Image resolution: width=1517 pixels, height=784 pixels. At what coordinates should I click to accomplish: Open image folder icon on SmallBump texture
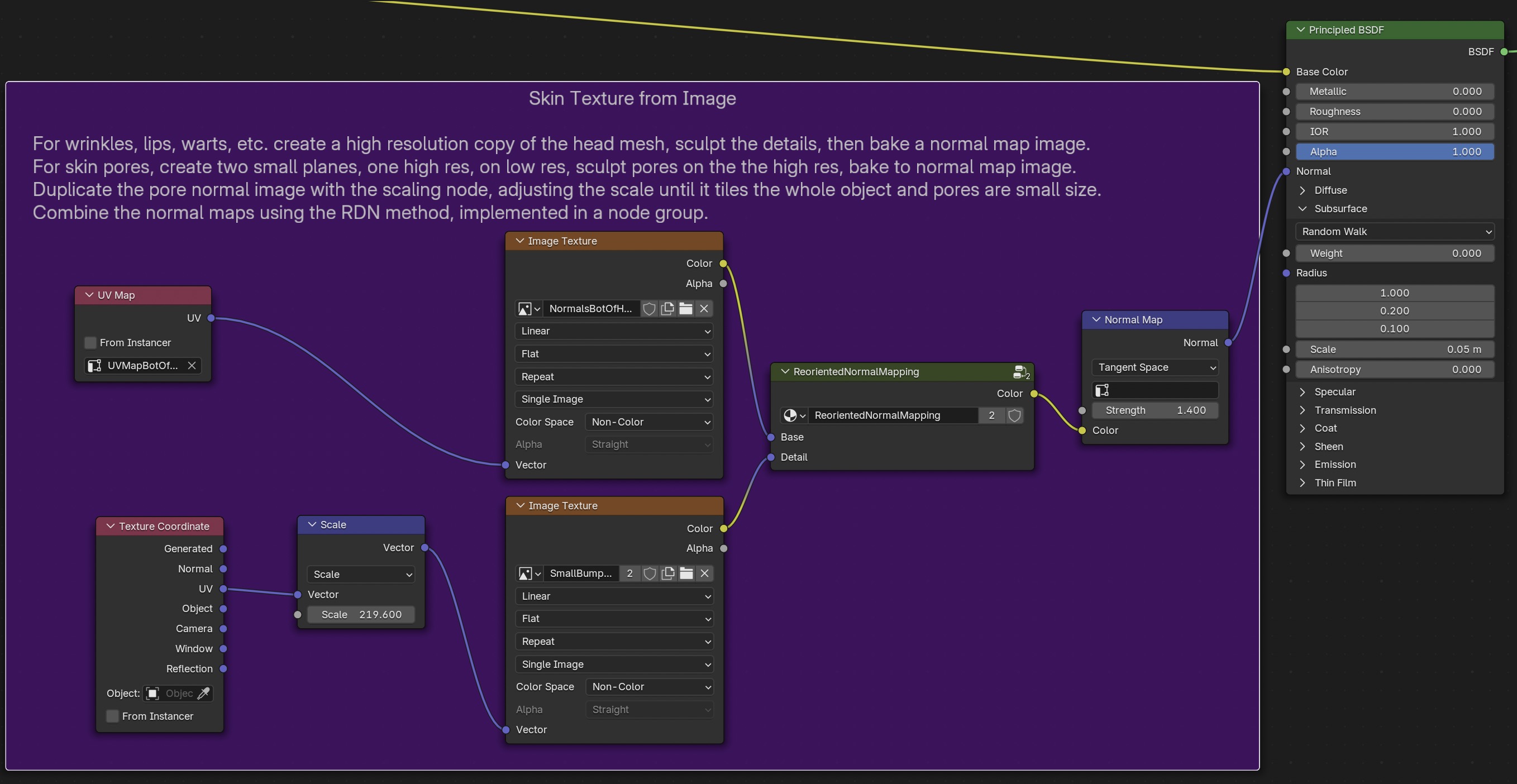click(x=686, y=573)
